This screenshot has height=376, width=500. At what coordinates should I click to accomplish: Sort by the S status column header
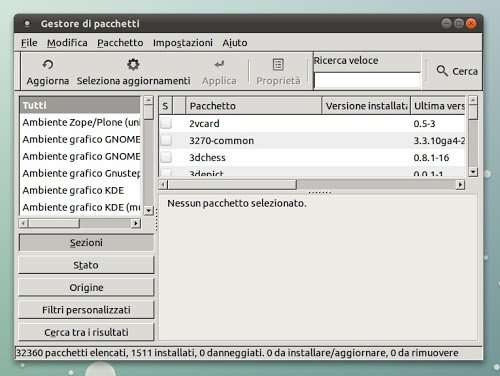coord(165,106)
